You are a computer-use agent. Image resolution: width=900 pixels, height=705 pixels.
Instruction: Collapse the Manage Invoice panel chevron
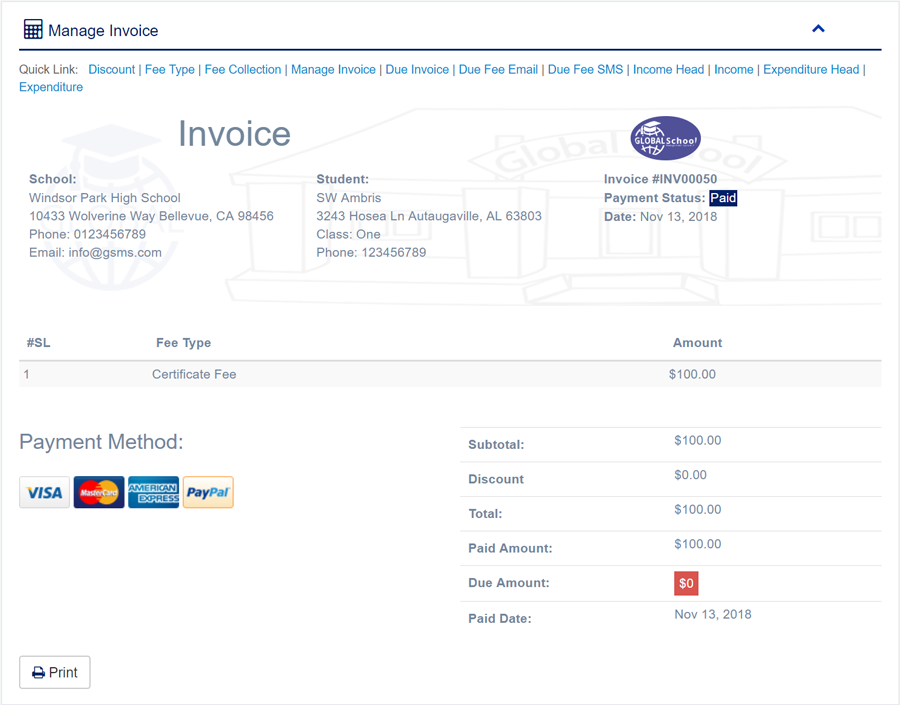click(818, 29)
